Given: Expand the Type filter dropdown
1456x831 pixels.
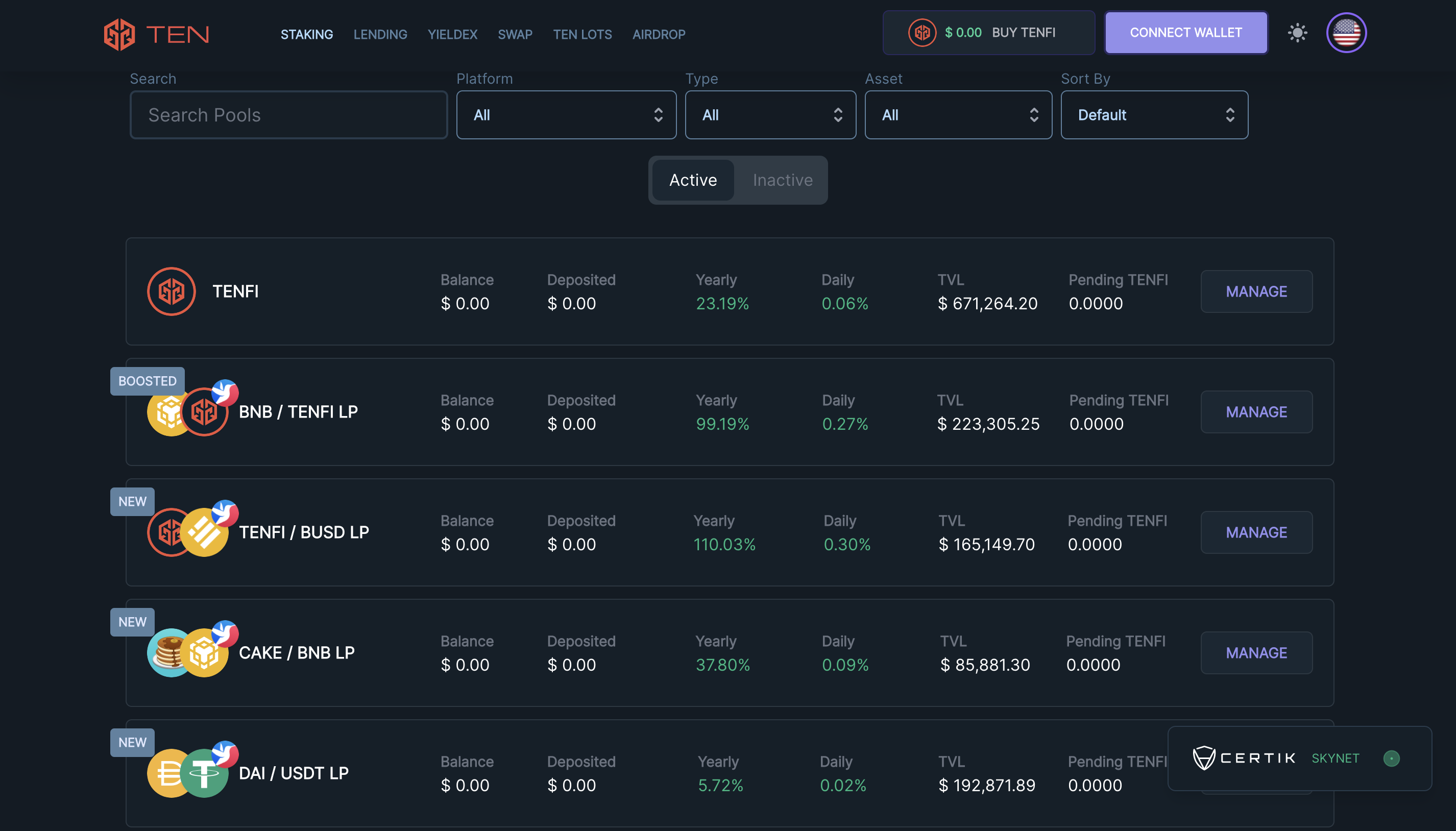Looking at the screenshot, I should (770, 115).
